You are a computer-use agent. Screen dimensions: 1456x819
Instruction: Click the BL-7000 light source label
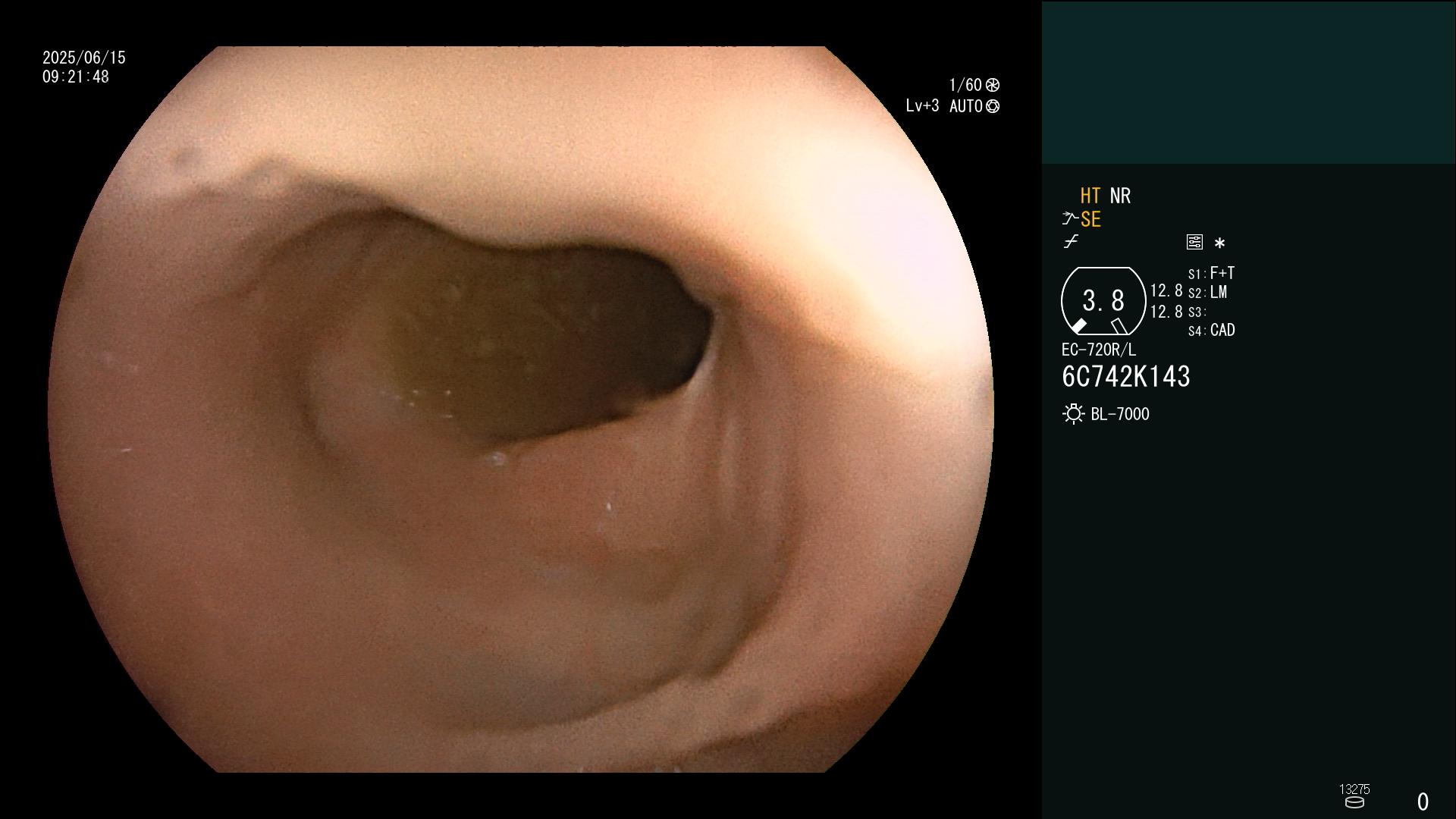[x=1120, y=414]
